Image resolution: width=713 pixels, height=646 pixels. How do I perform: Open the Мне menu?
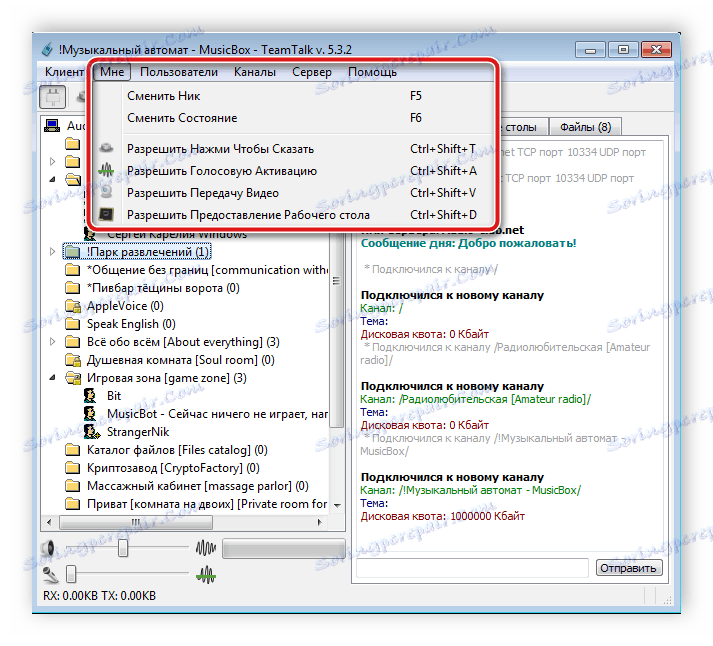click(x=112, y=72)
